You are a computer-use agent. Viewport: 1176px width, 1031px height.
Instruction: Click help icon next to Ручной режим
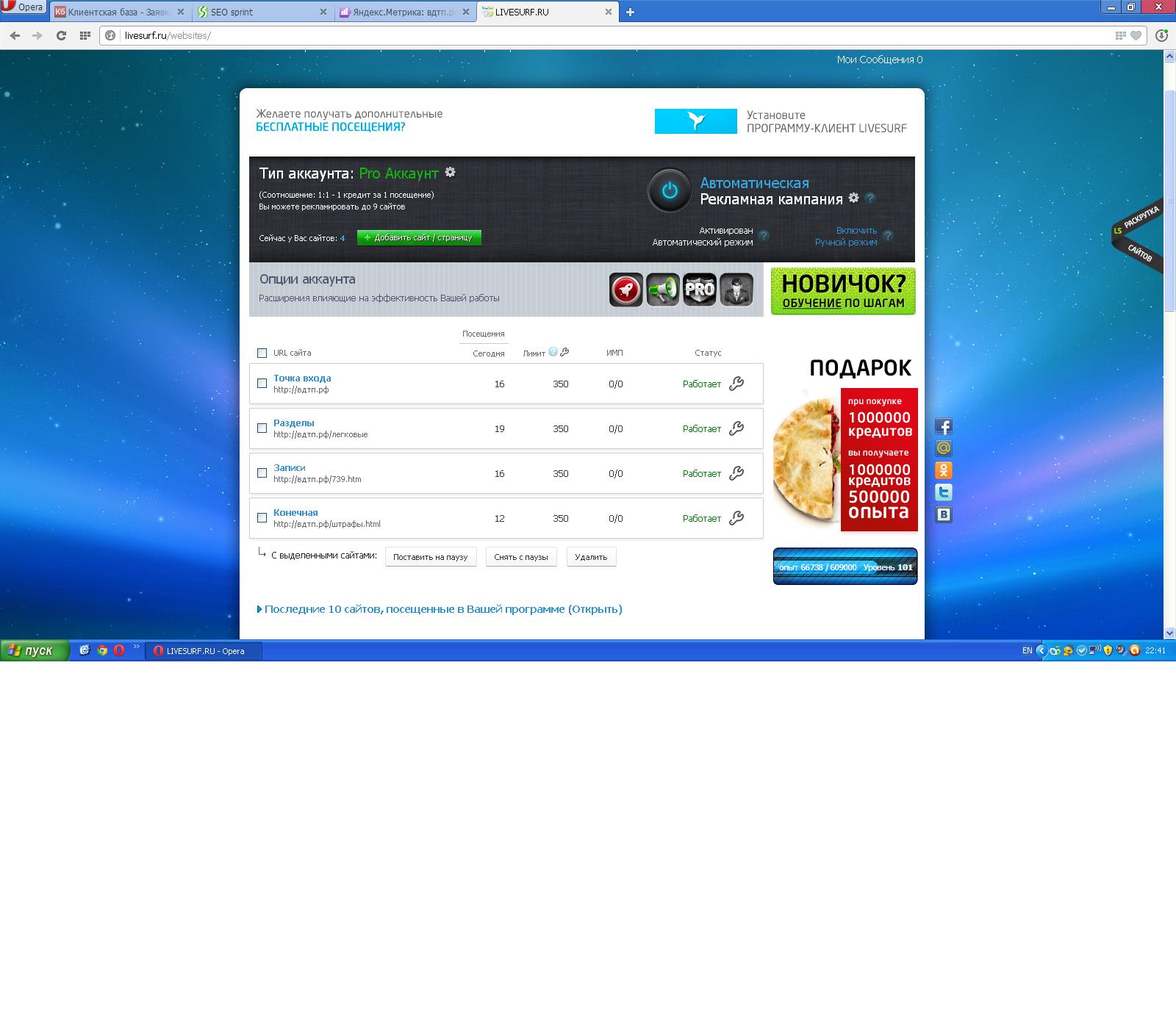pos(888,236)
